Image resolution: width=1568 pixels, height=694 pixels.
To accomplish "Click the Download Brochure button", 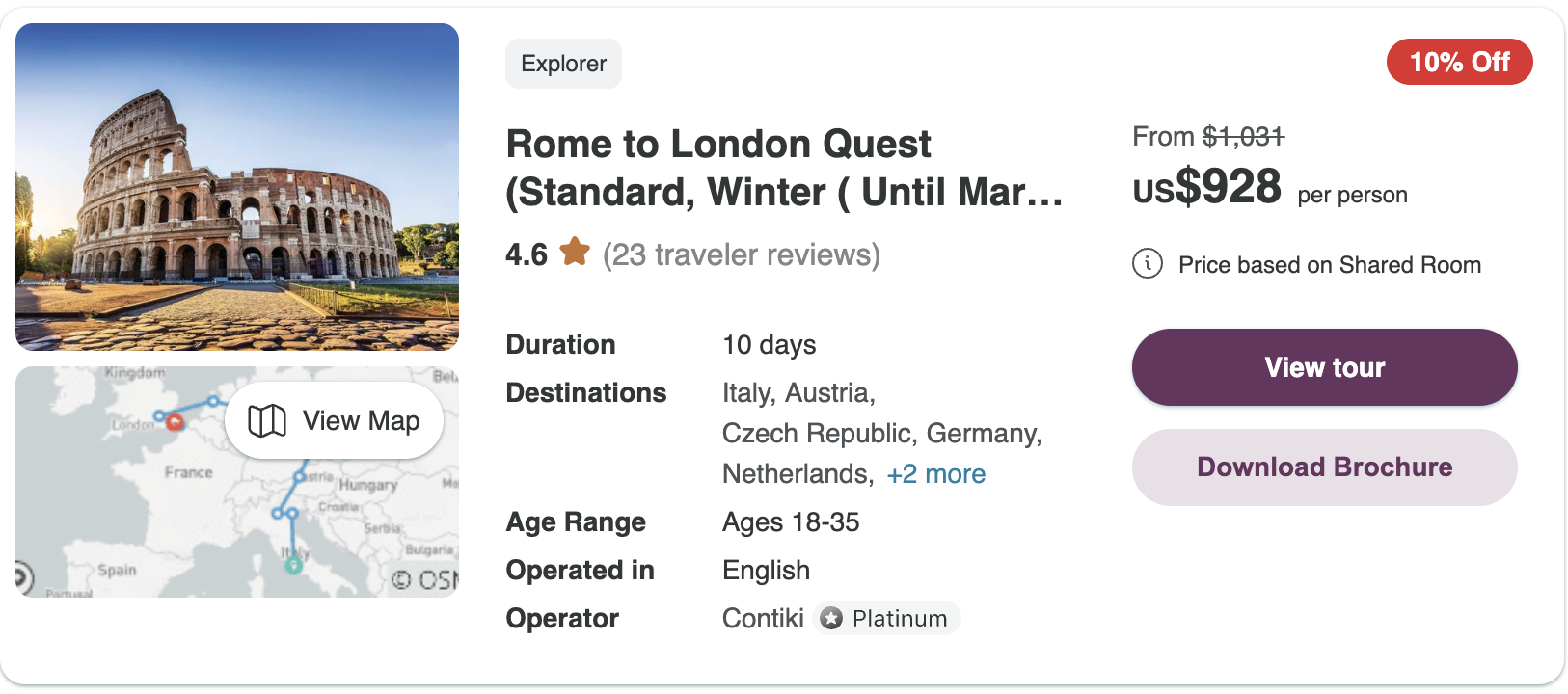I will pos(1323,467).
